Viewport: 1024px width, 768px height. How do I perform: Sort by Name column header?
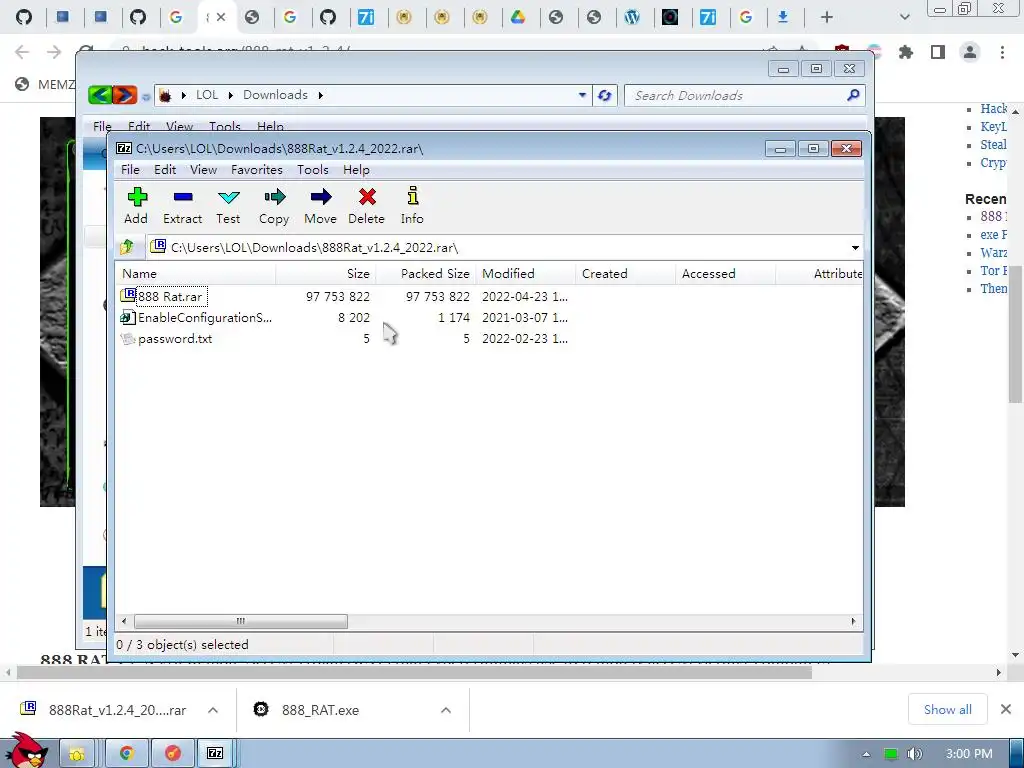[195, 274]
